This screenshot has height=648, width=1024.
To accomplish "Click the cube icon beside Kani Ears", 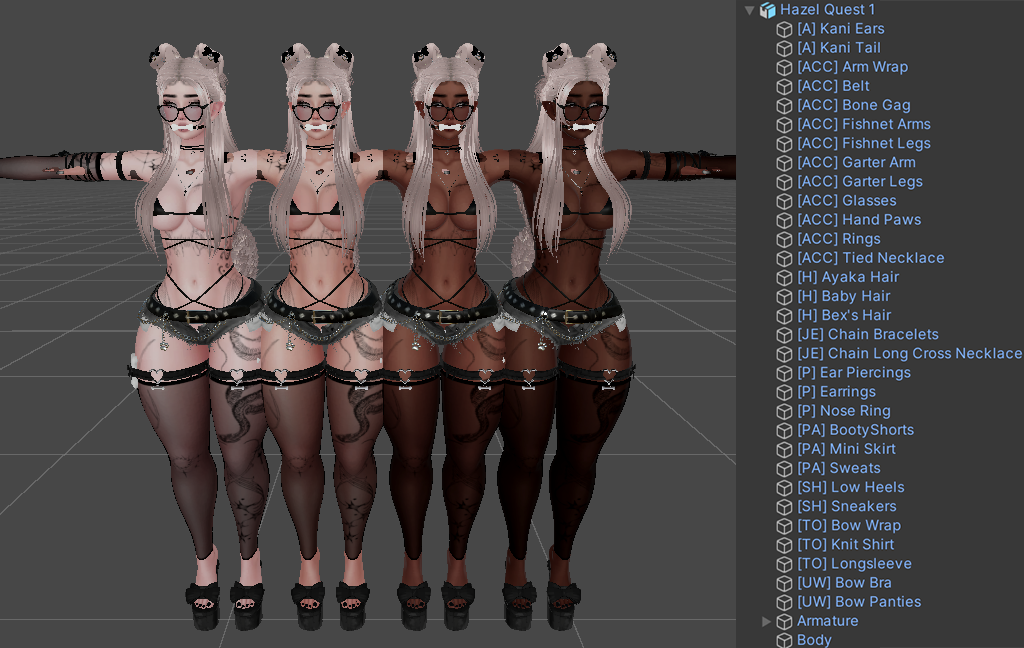I will (784, 29).
